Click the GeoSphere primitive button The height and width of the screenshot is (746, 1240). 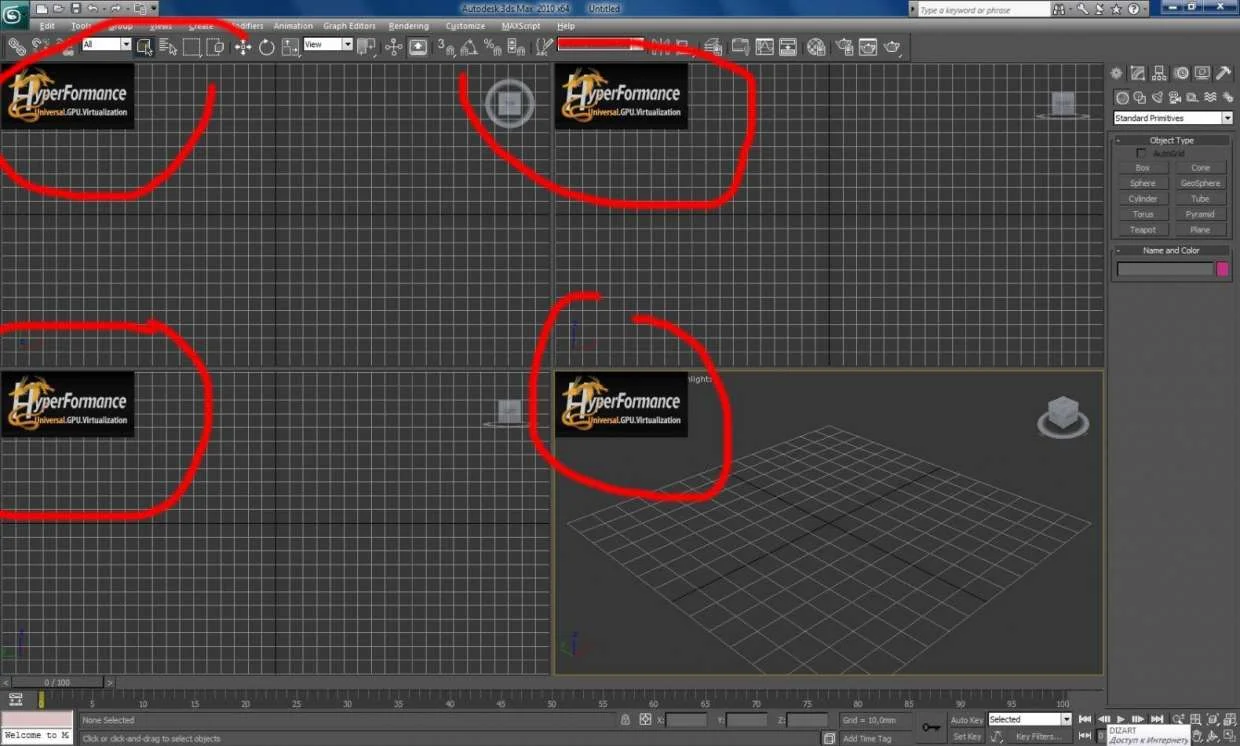[x=1200, y=183]
